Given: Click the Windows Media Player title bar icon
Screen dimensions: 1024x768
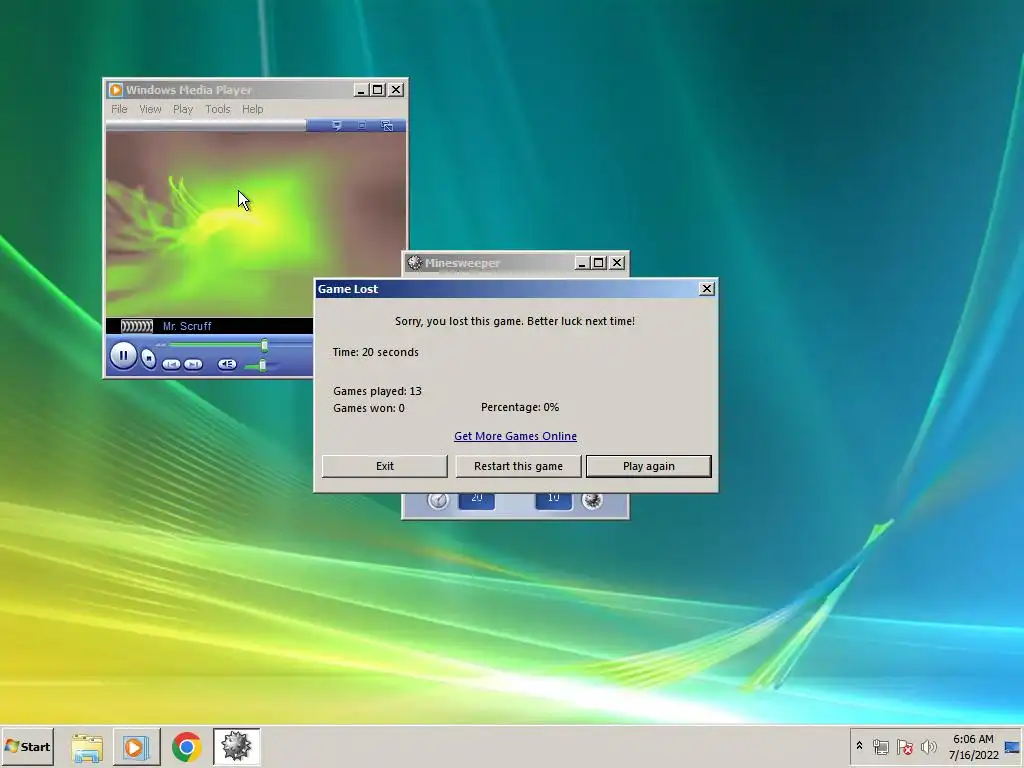Looking at the screenshot, I should (116, 89).
